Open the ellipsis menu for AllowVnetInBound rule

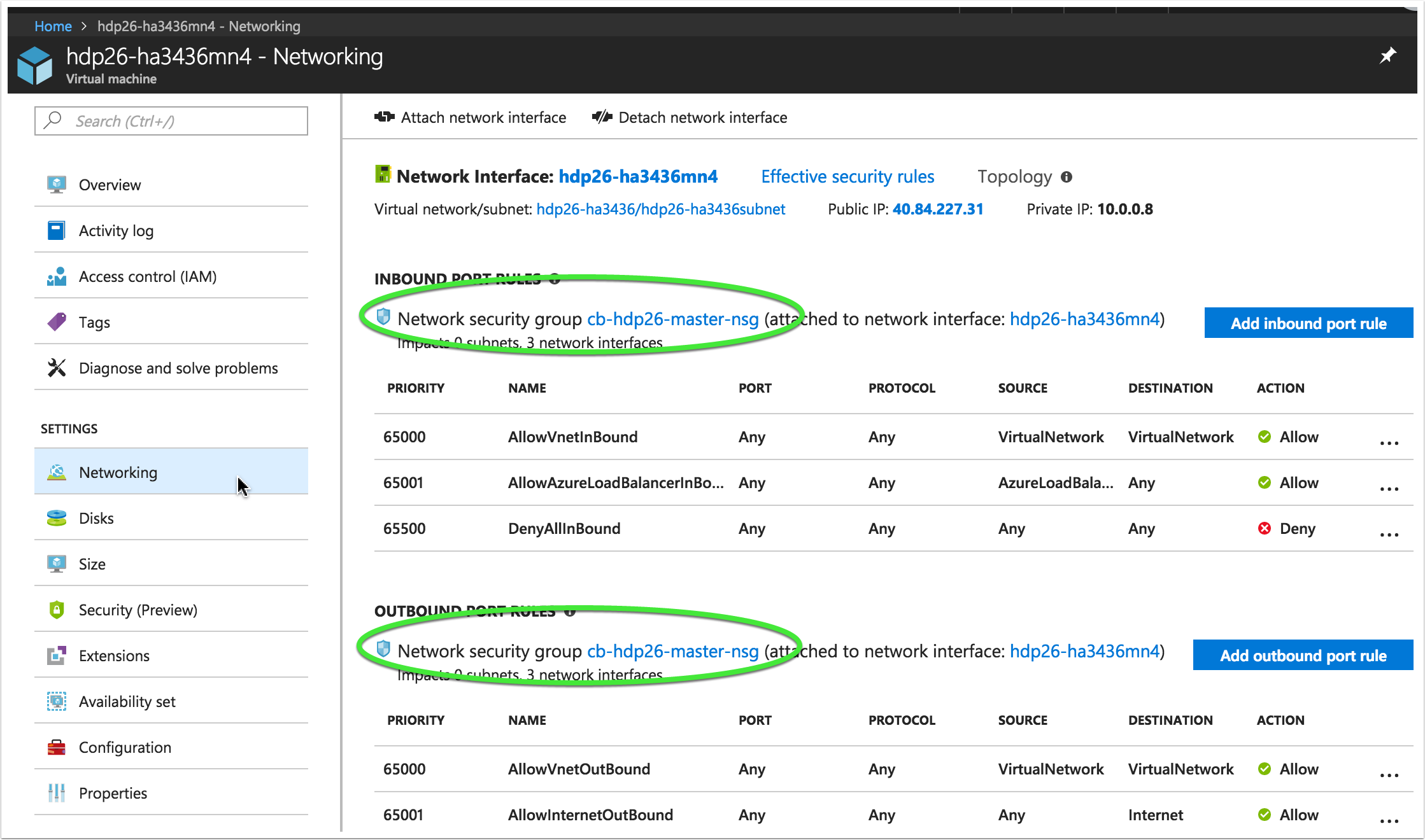point(1389,444)
